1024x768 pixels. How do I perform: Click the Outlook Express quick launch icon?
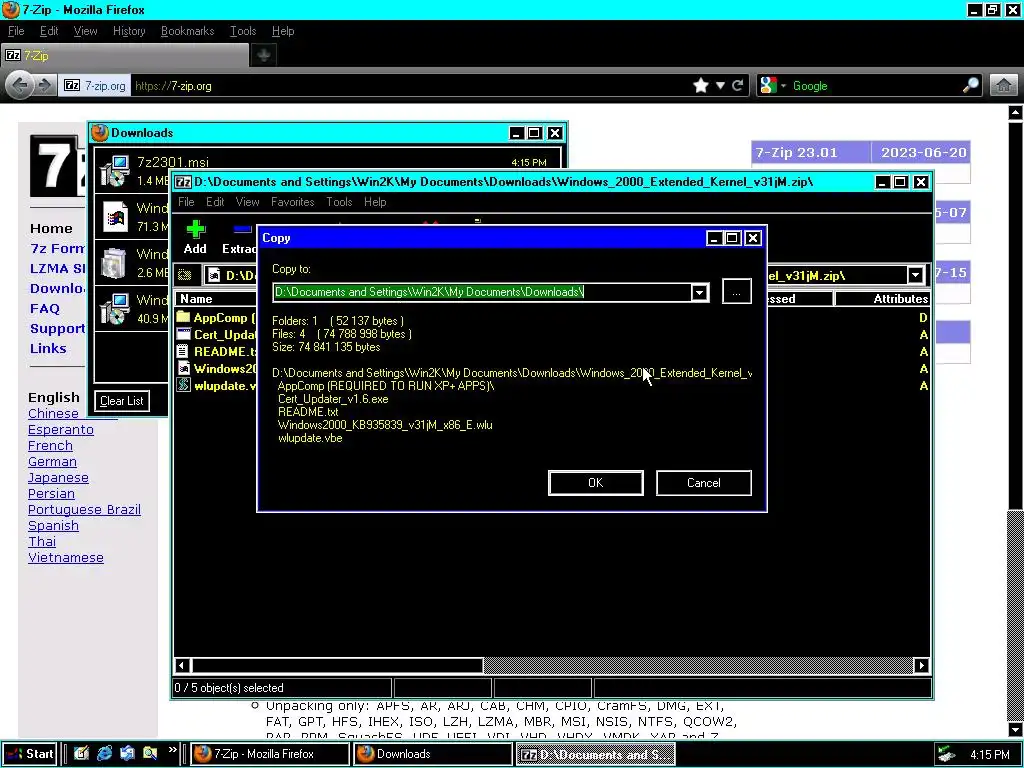click(127, 754)
